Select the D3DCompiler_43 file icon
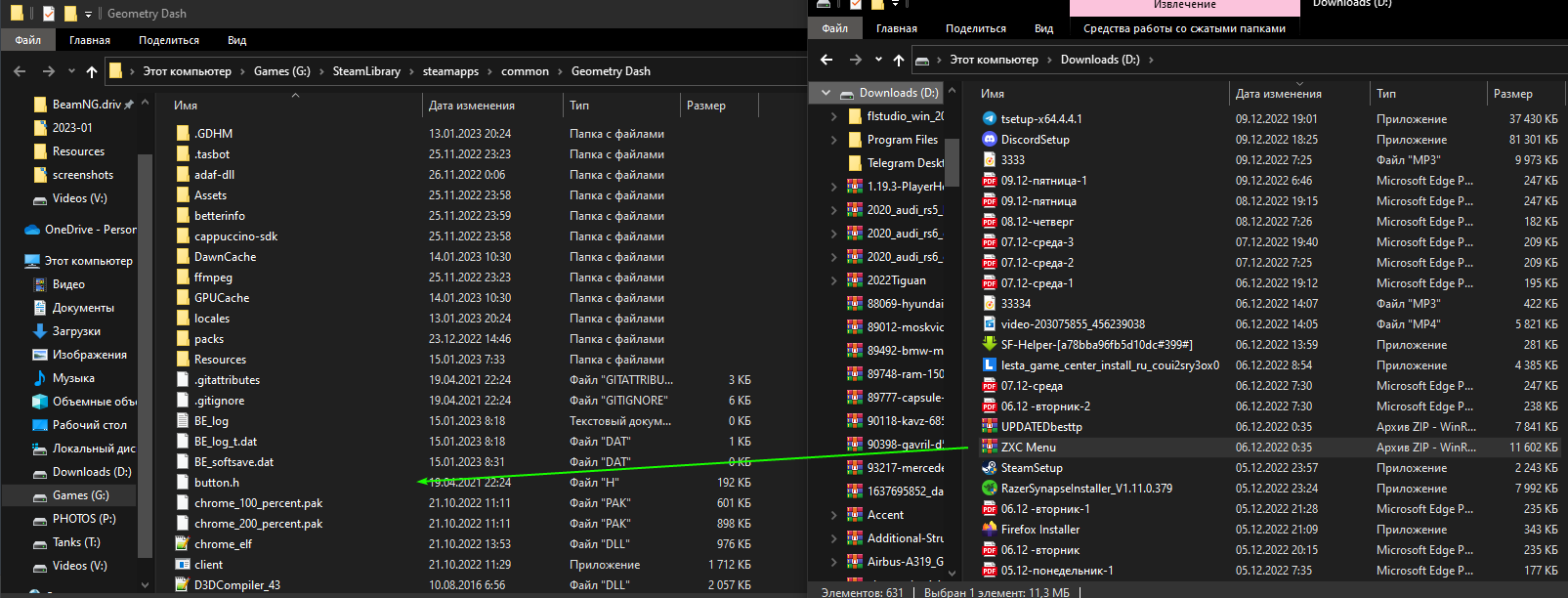 183,584
